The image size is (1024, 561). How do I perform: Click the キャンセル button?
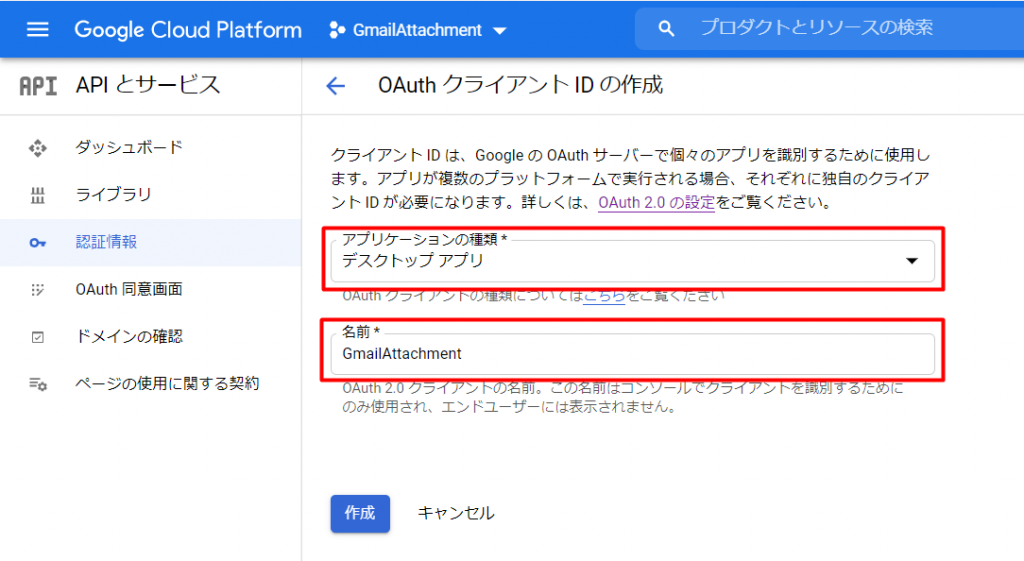click(456, 513)
